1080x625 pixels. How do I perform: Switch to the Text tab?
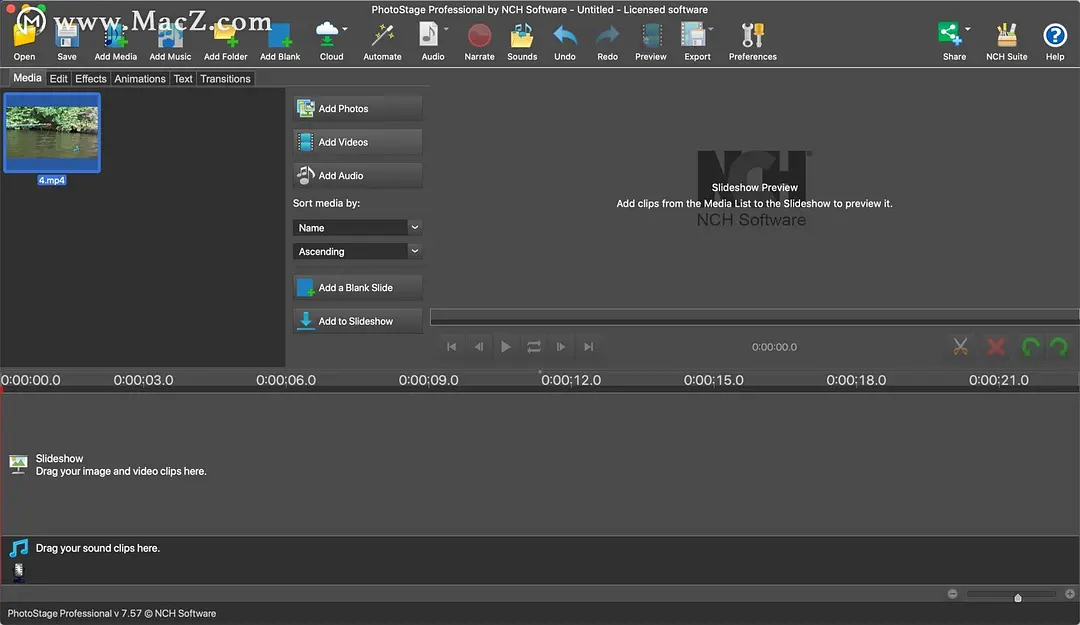pyautogui.click(x=183, y=79)
